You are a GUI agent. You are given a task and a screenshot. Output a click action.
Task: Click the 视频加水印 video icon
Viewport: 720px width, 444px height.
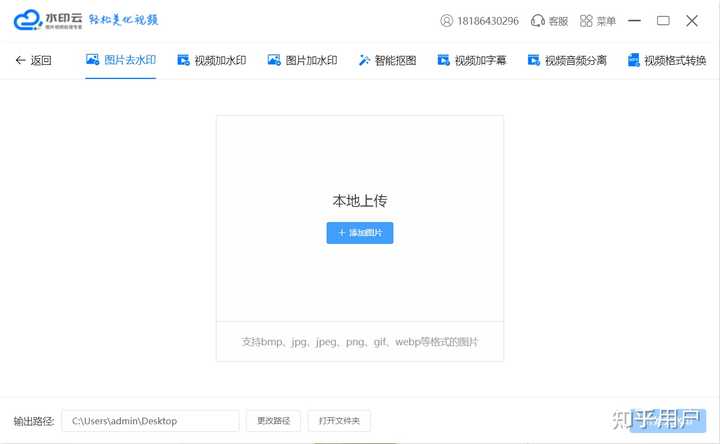coord(183,60)
